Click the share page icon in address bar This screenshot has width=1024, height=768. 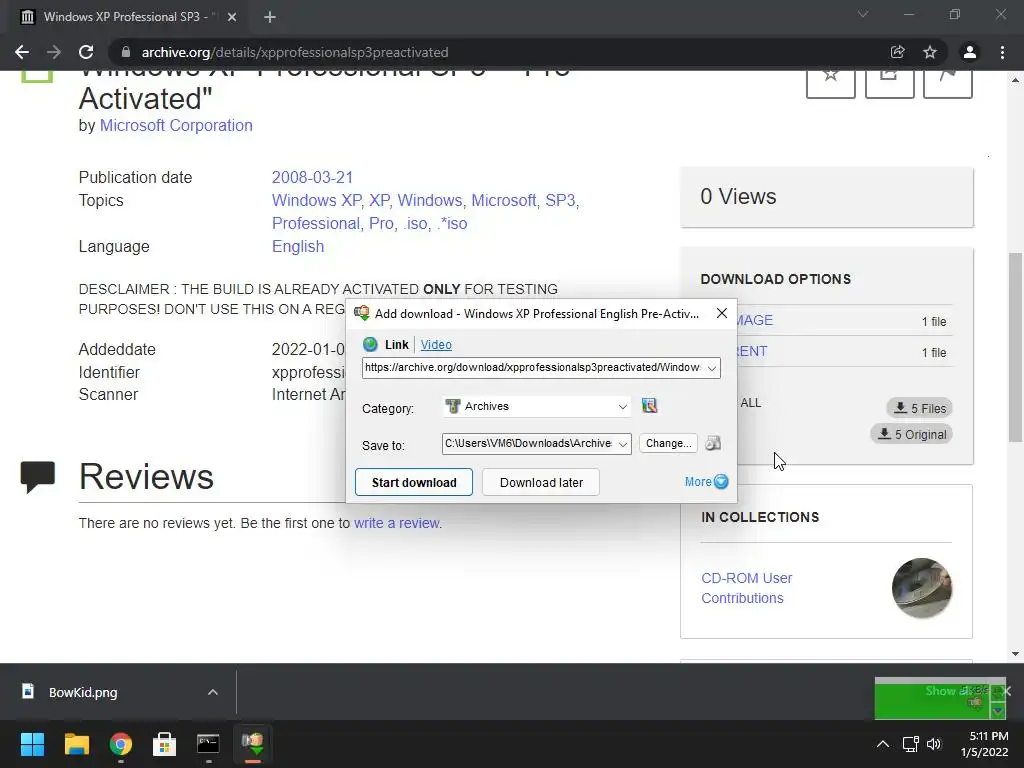click(x=897, y=52)
